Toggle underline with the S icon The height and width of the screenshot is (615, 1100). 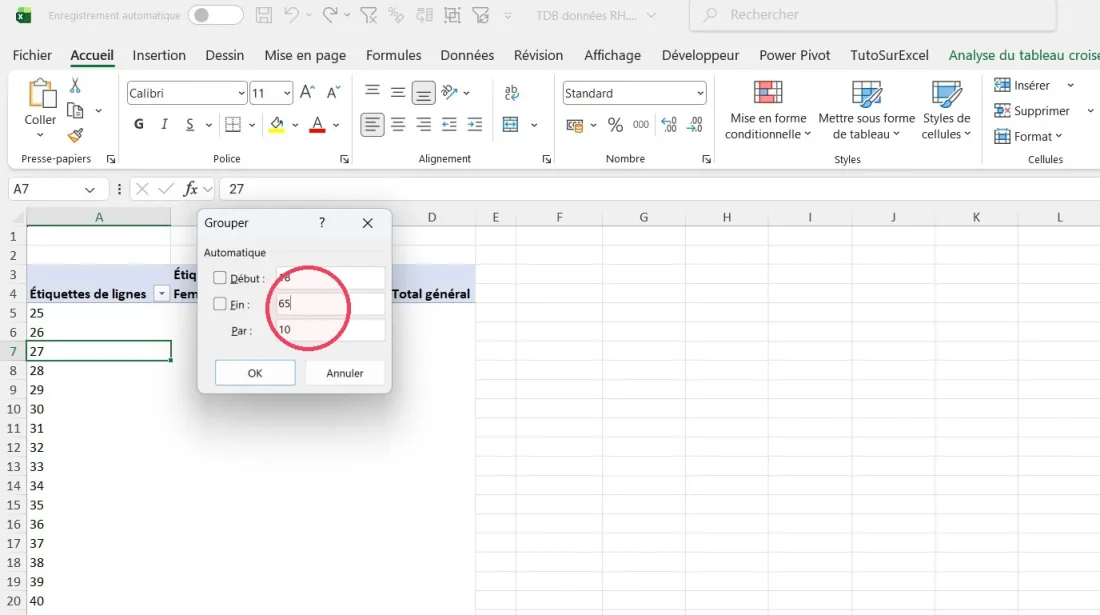(x=189, y=125)
